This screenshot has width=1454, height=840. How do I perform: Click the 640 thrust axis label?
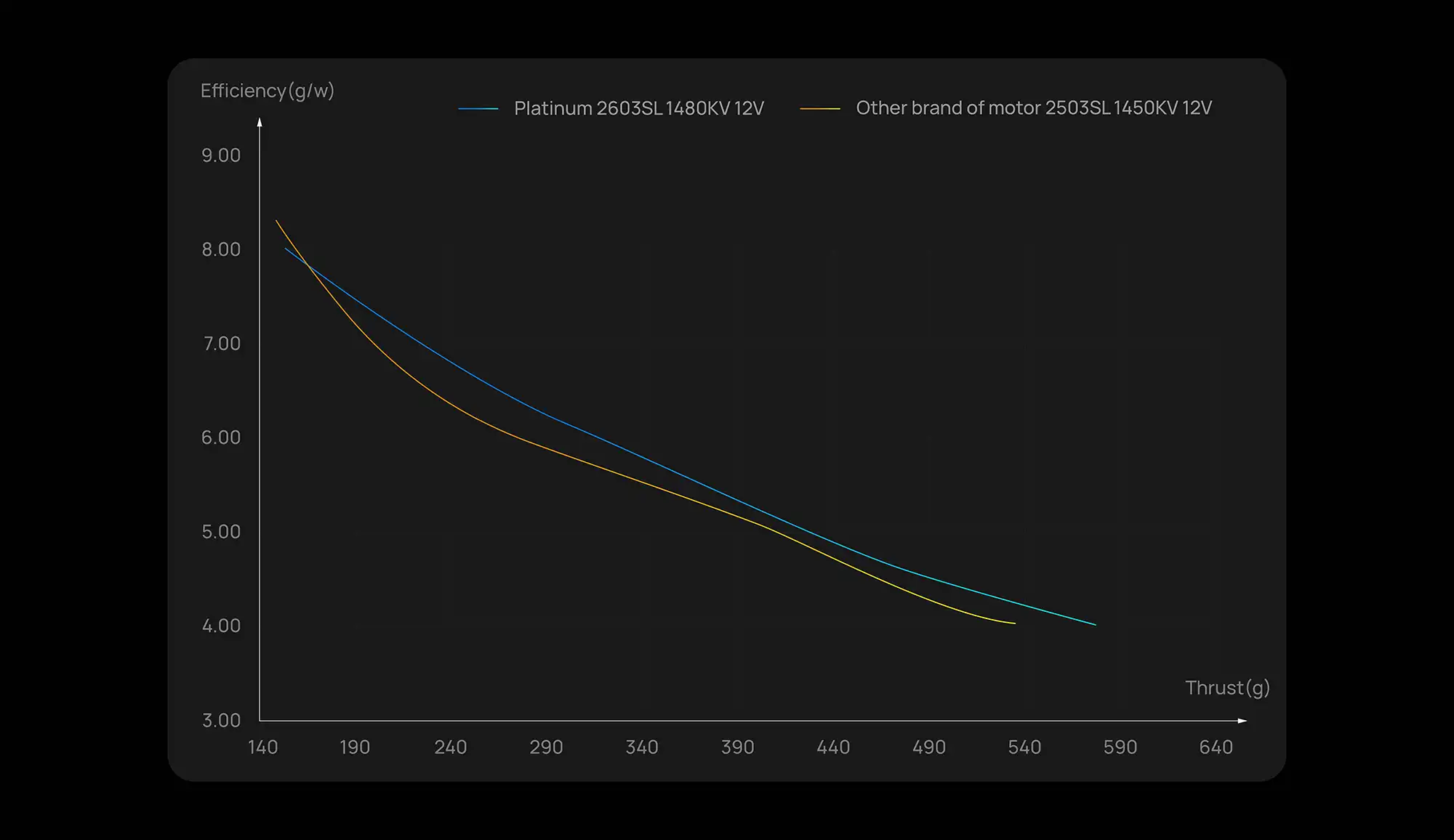click(x=1216, y=747)
